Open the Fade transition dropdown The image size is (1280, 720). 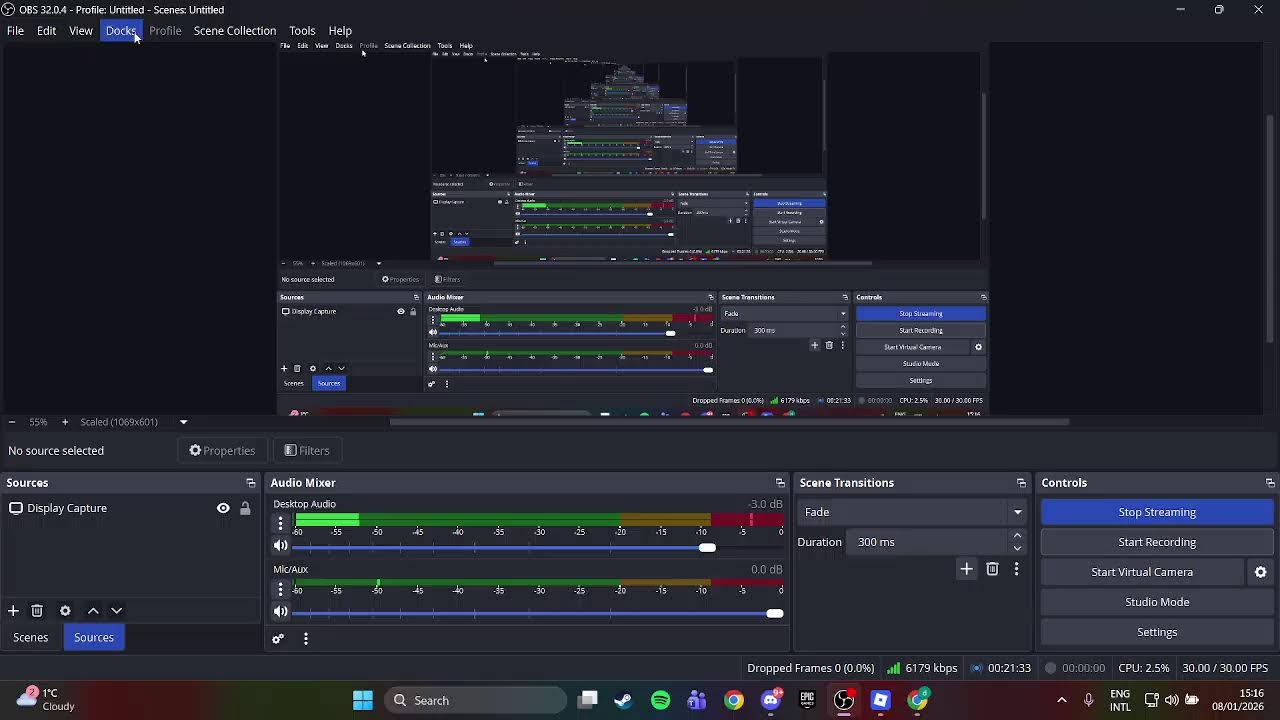point(913,512)
